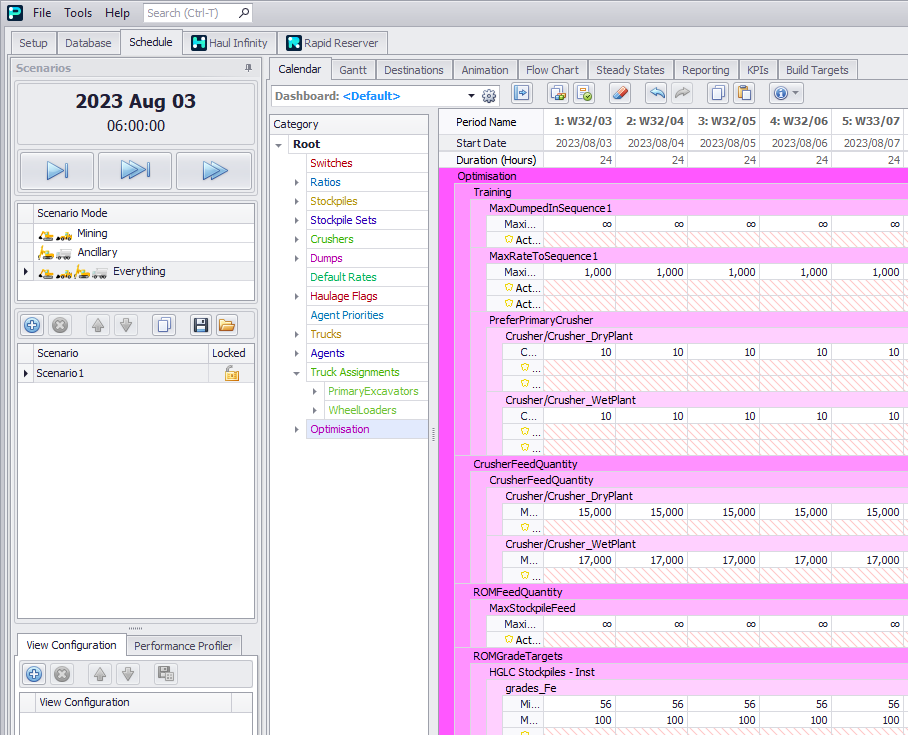This screenshot has height=735, width=908.
Task: Click the undo arrow in Calendar toolbar
Action: click(656, 94)
